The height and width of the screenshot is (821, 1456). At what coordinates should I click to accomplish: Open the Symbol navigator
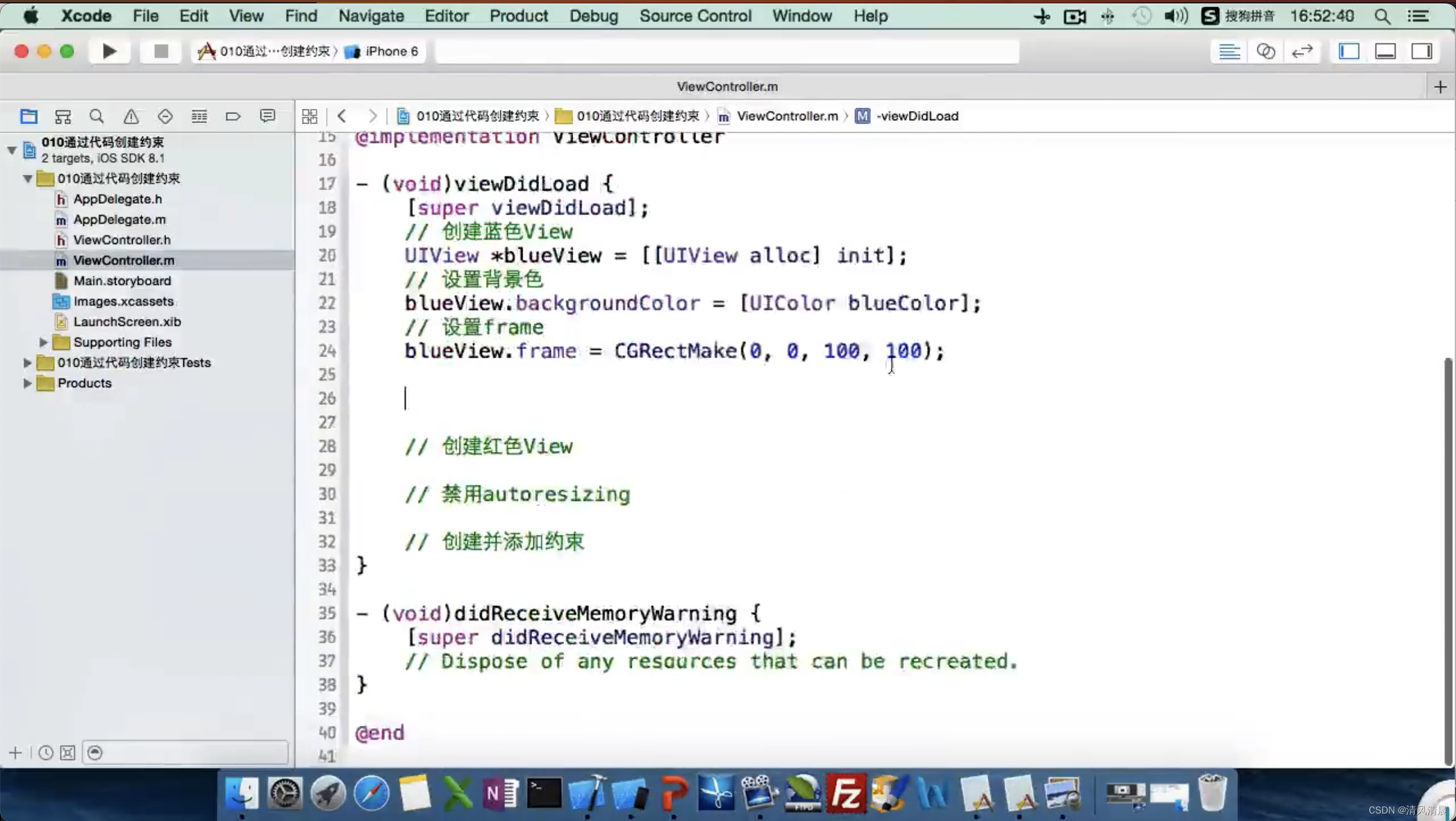pos(63,117)
